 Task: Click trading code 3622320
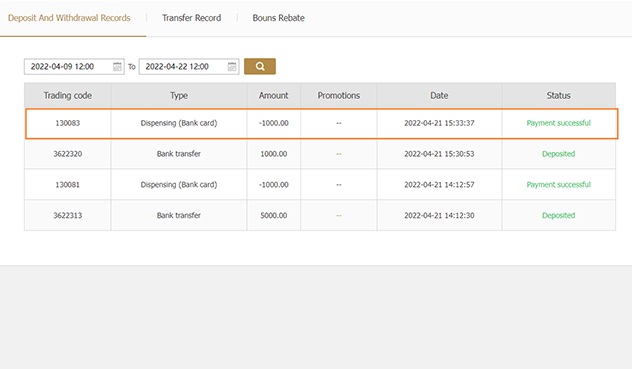pos(68,154)
